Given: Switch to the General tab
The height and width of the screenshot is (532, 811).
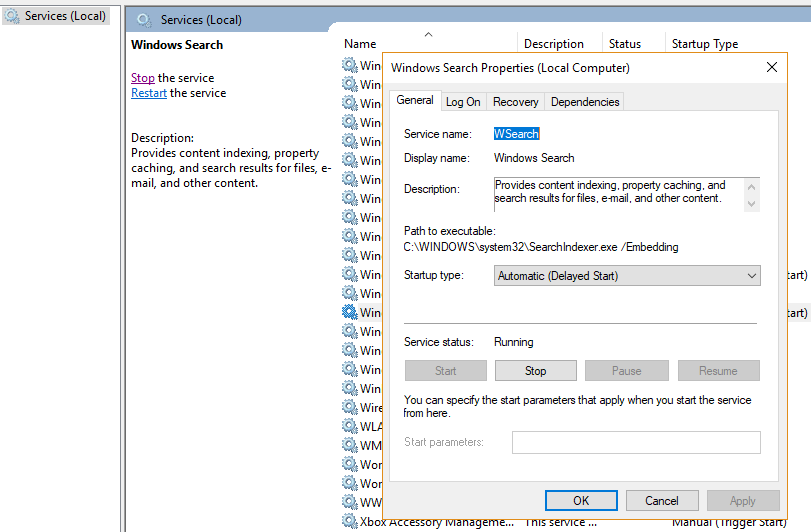Looking at the screenshot, I should tap(415, 100).
